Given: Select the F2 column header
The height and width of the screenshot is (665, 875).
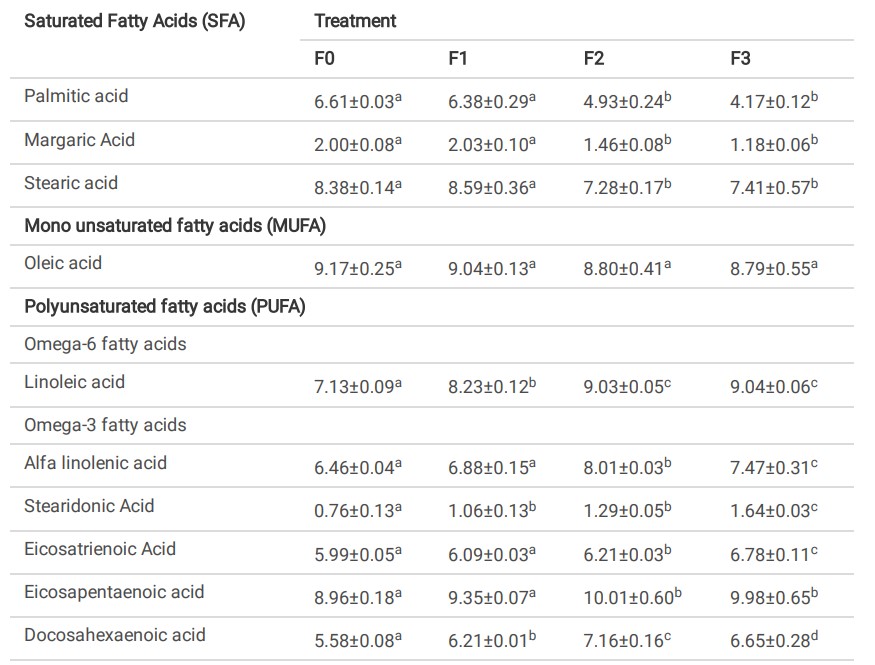Looking at the screenshot, I should pyautogui.click(x=593, y=59).
